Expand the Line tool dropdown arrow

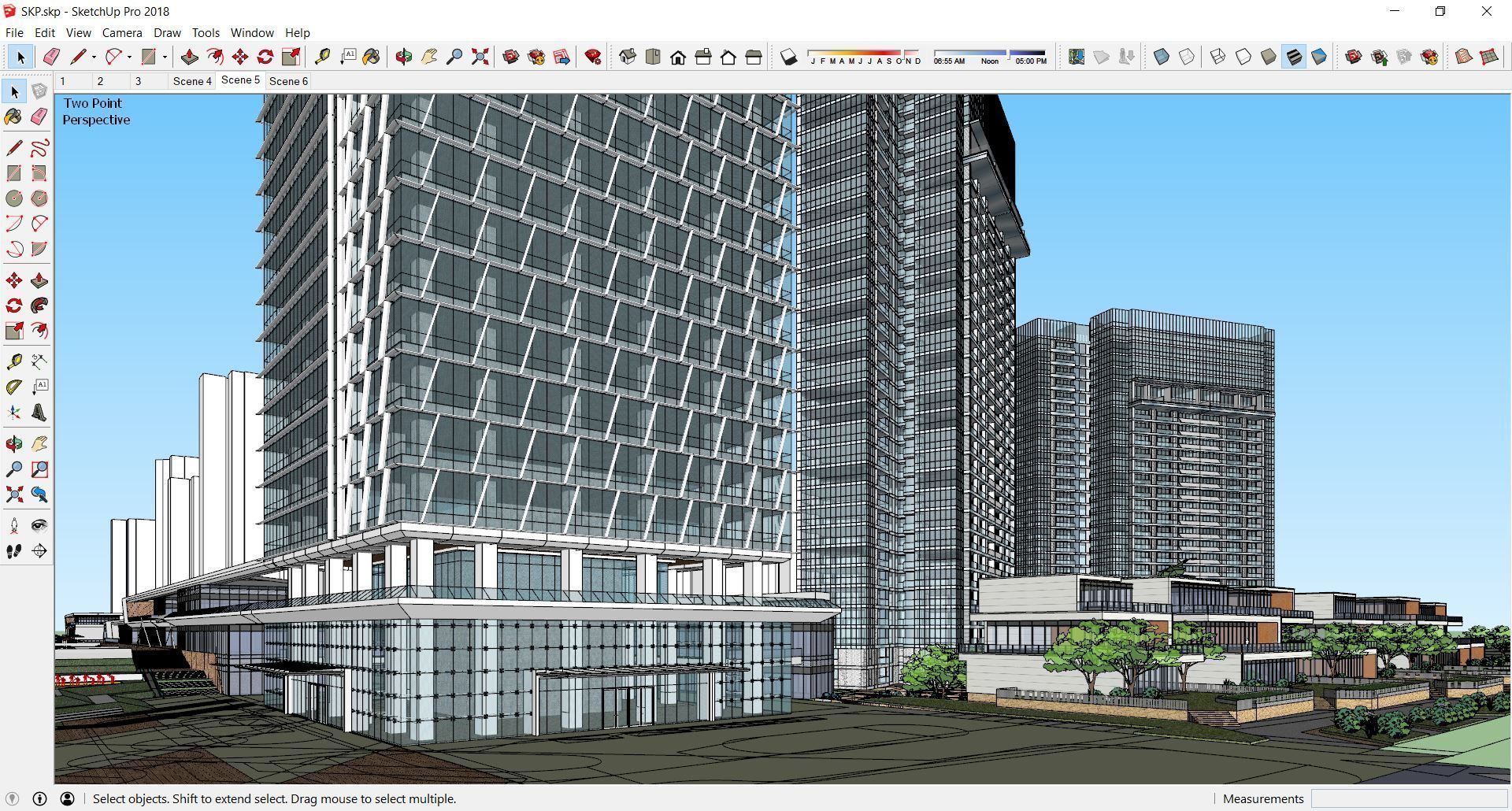coord(94,57)
